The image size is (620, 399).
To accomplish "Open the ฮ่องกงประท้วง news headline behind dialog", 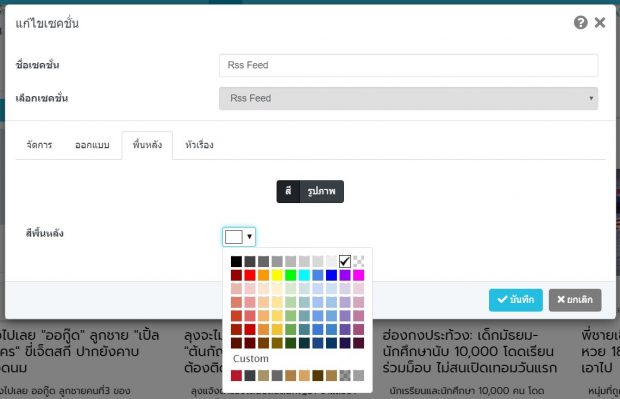I will [470, 352].
